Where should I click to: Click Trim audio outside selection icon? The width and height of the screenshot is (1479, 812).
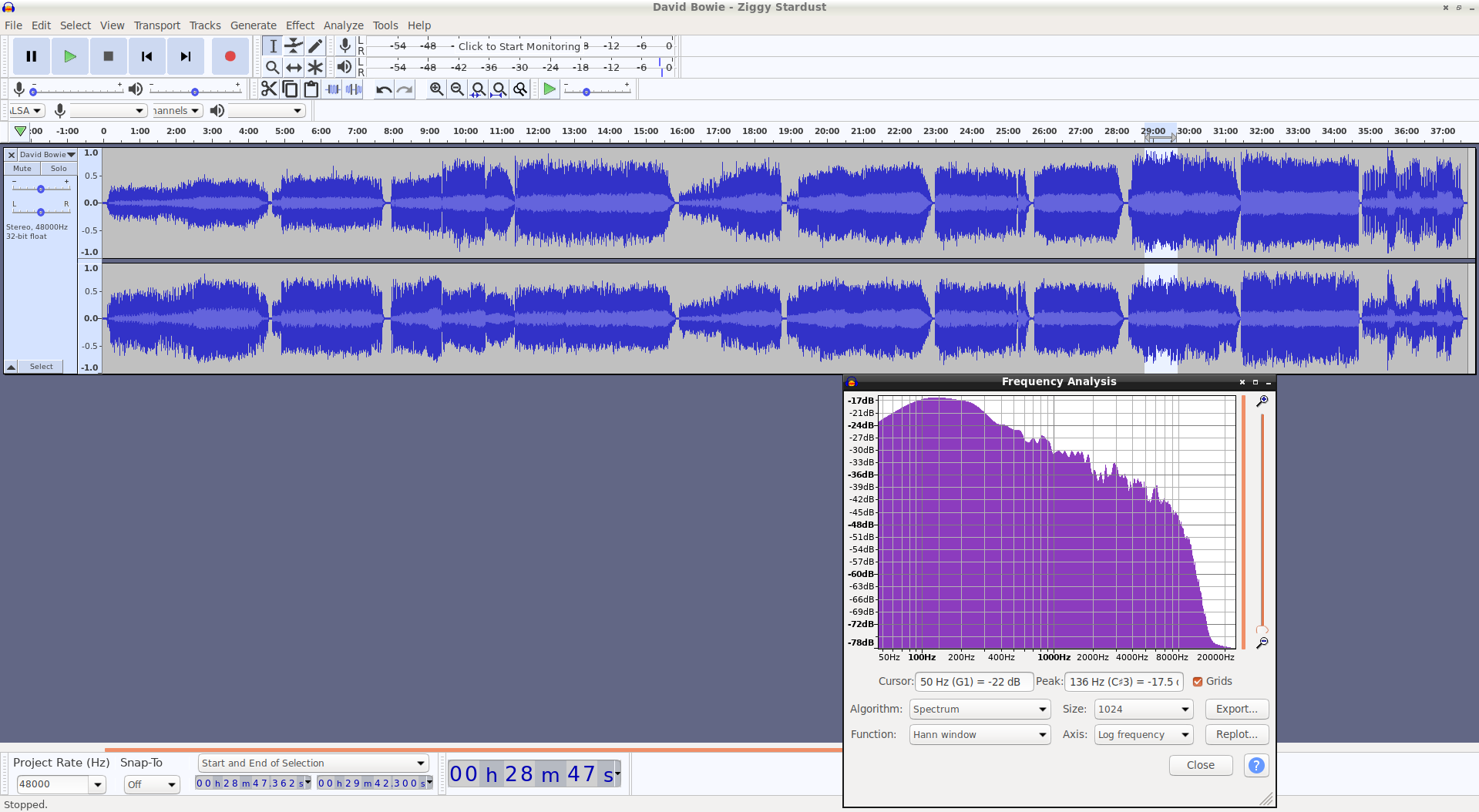point(333,89)
